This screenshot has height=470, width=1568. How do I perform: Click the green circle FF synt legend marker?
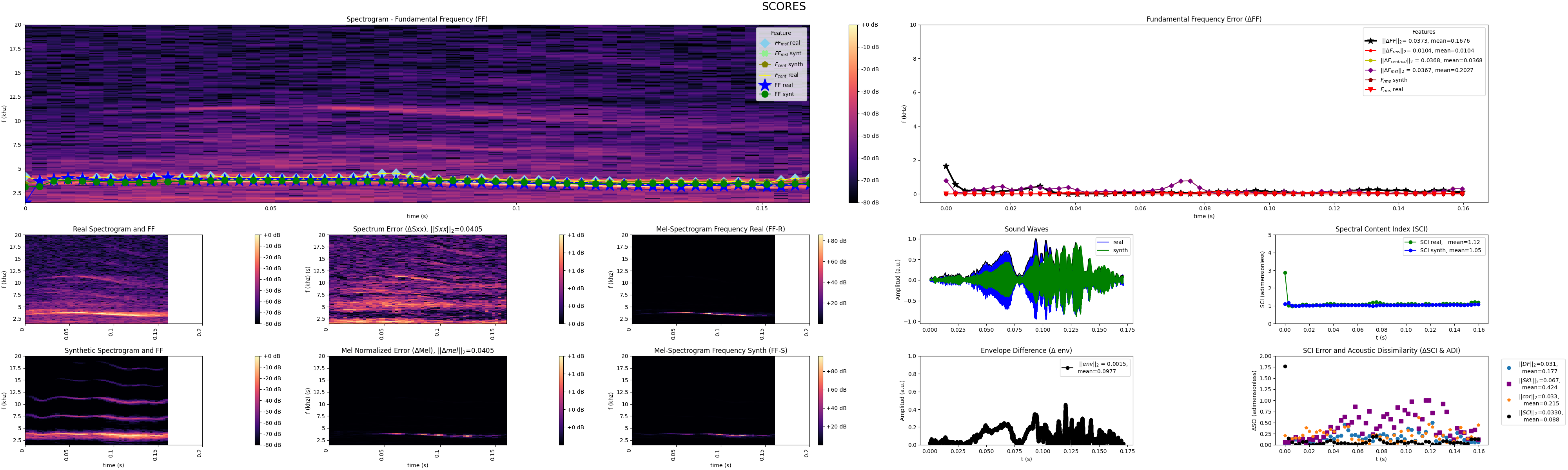coord(764,94)
